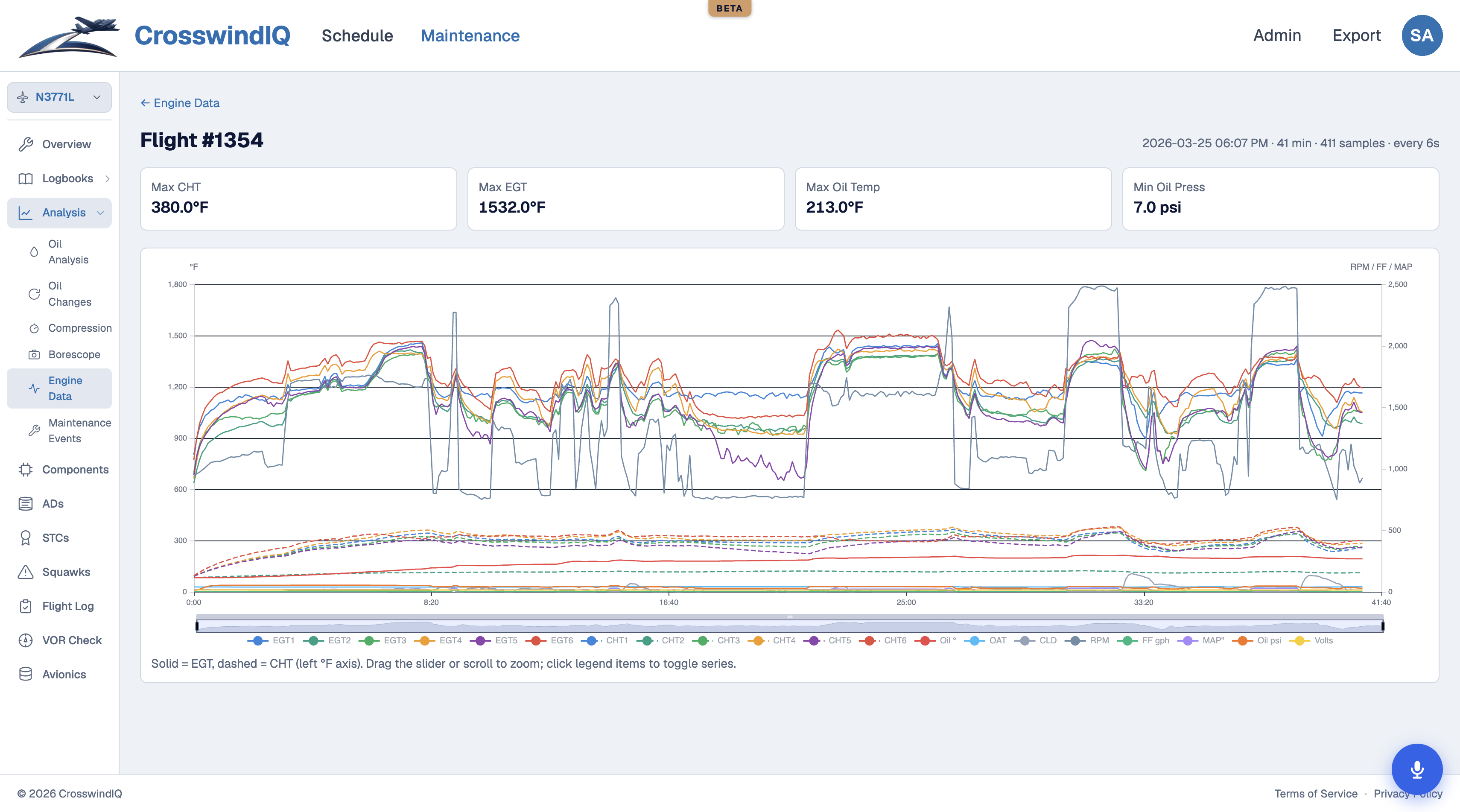This screenshot has height=812, width=1460.
Task: Open the VOR Check page
Action: coord(72,640)
